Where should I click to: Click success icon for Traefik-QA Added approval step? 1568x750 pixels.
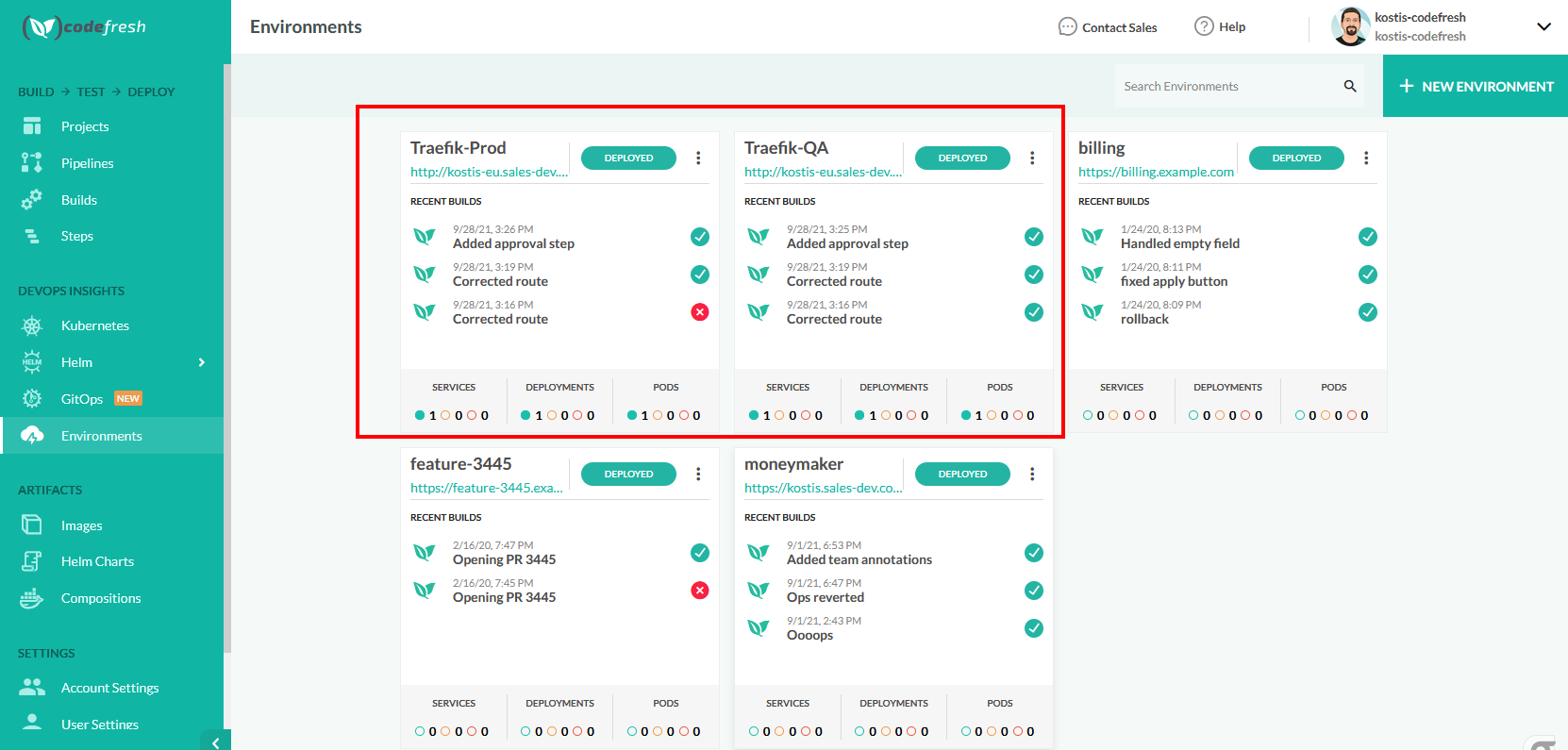point(1034,237)
